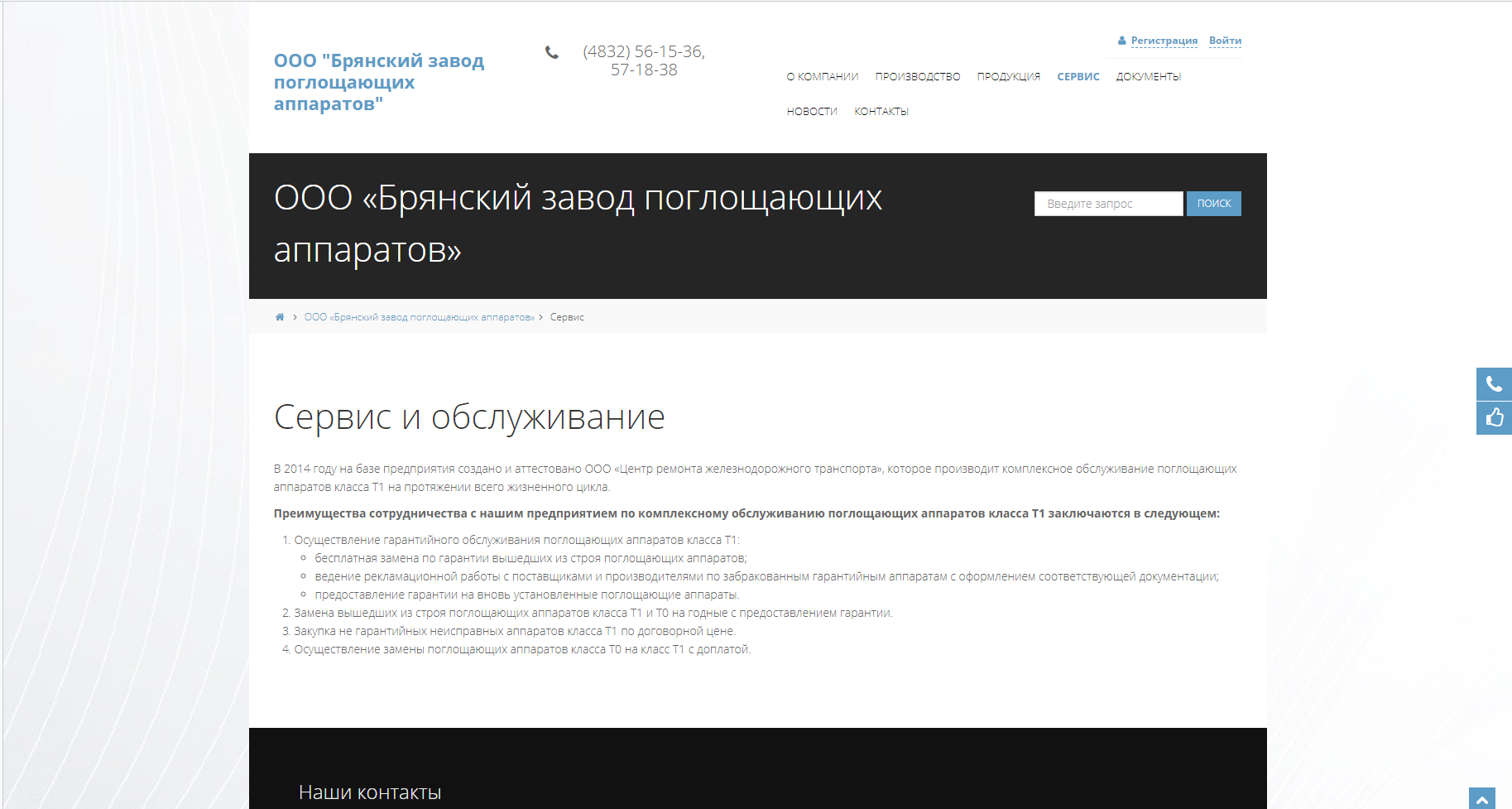The image size is (1512, 809).
Task: Click the Войти login link
Action: 1225,41
